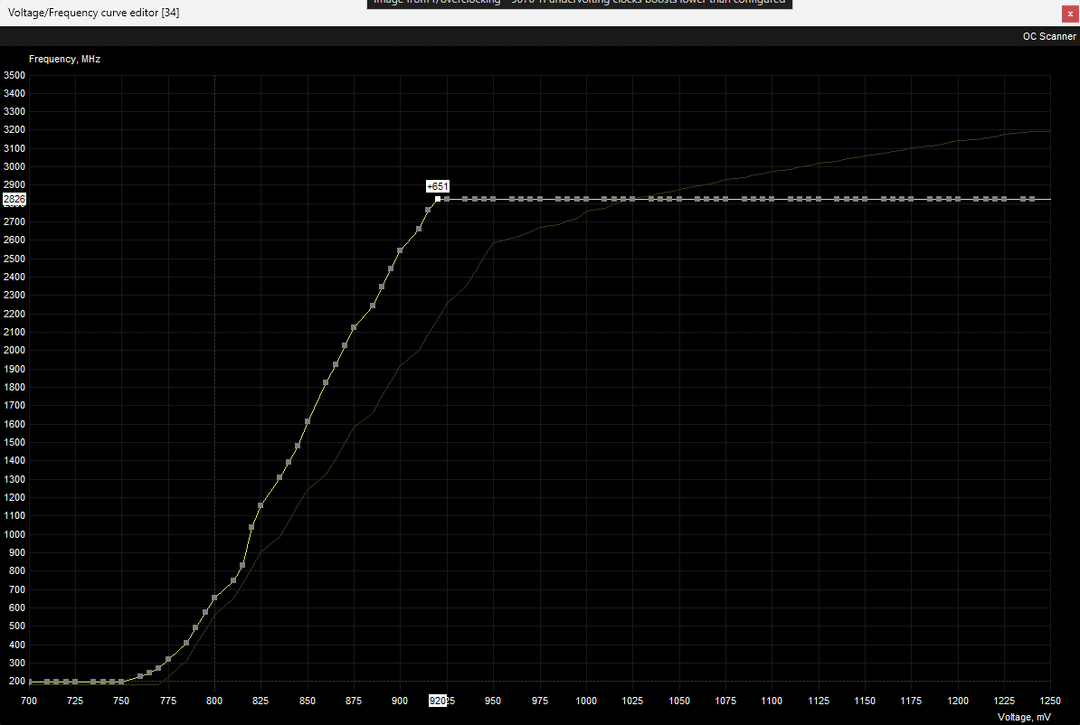Screen dimensions: 1080x725
Task: Click the +651 offset tooltip label
Action: pos(437,186)
